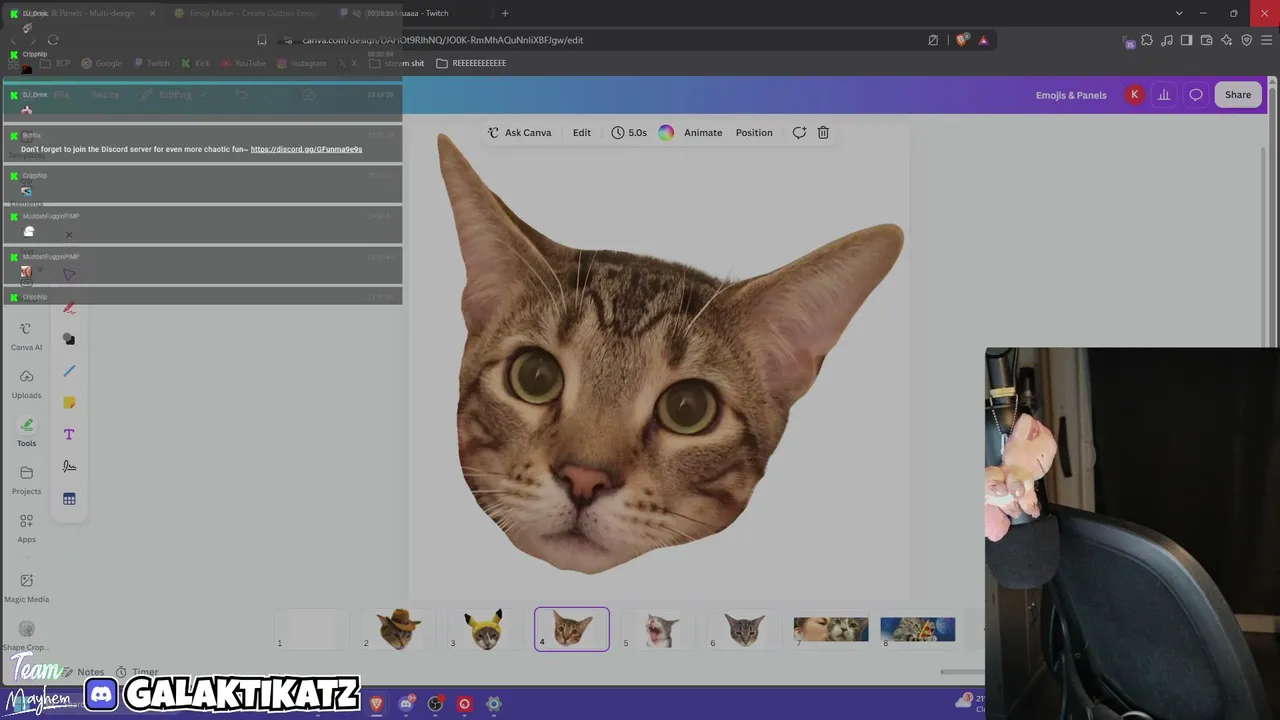This screenshot has width=1280, height=720.
Task: Select the shapes tool in tool strip
Action: [x=69, y=339]
